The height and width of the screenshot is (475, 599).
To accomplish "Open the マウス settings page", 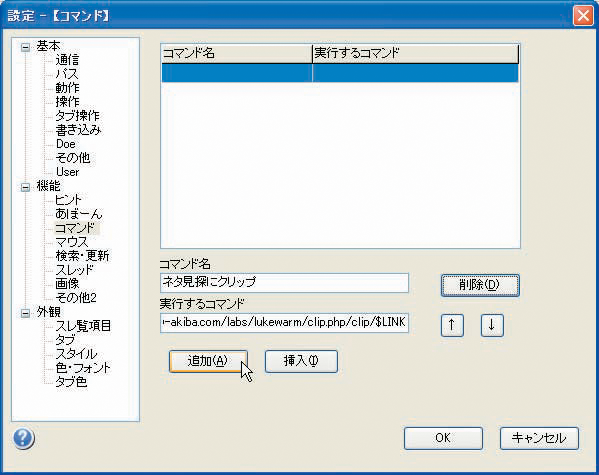I will coord(72,242).
